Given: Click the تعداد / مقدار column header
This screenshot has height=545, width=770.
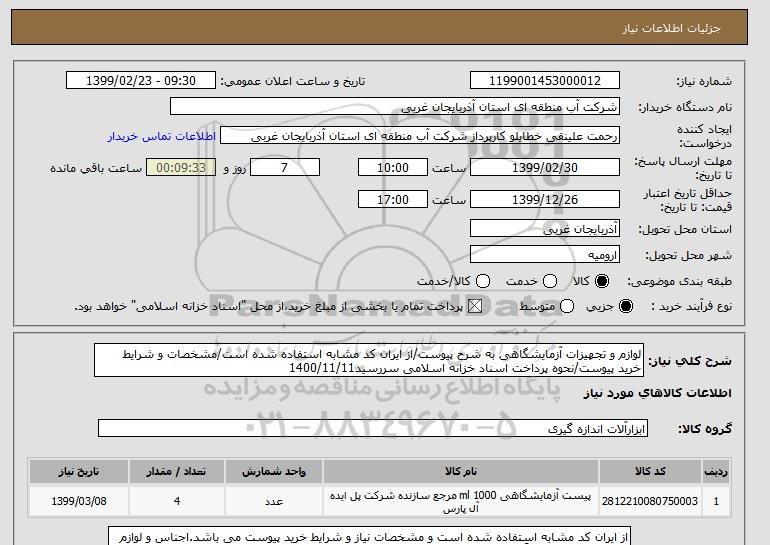Looking at the screenshot, I should pyautogui.click(x=177, y=471).
